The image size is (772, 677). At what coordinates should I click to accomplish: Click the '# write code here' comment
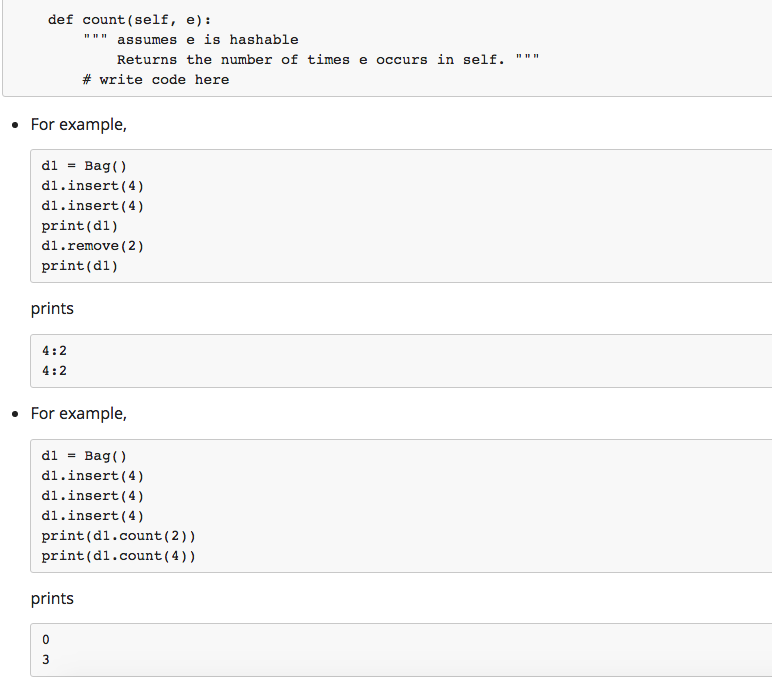(156, 80)
